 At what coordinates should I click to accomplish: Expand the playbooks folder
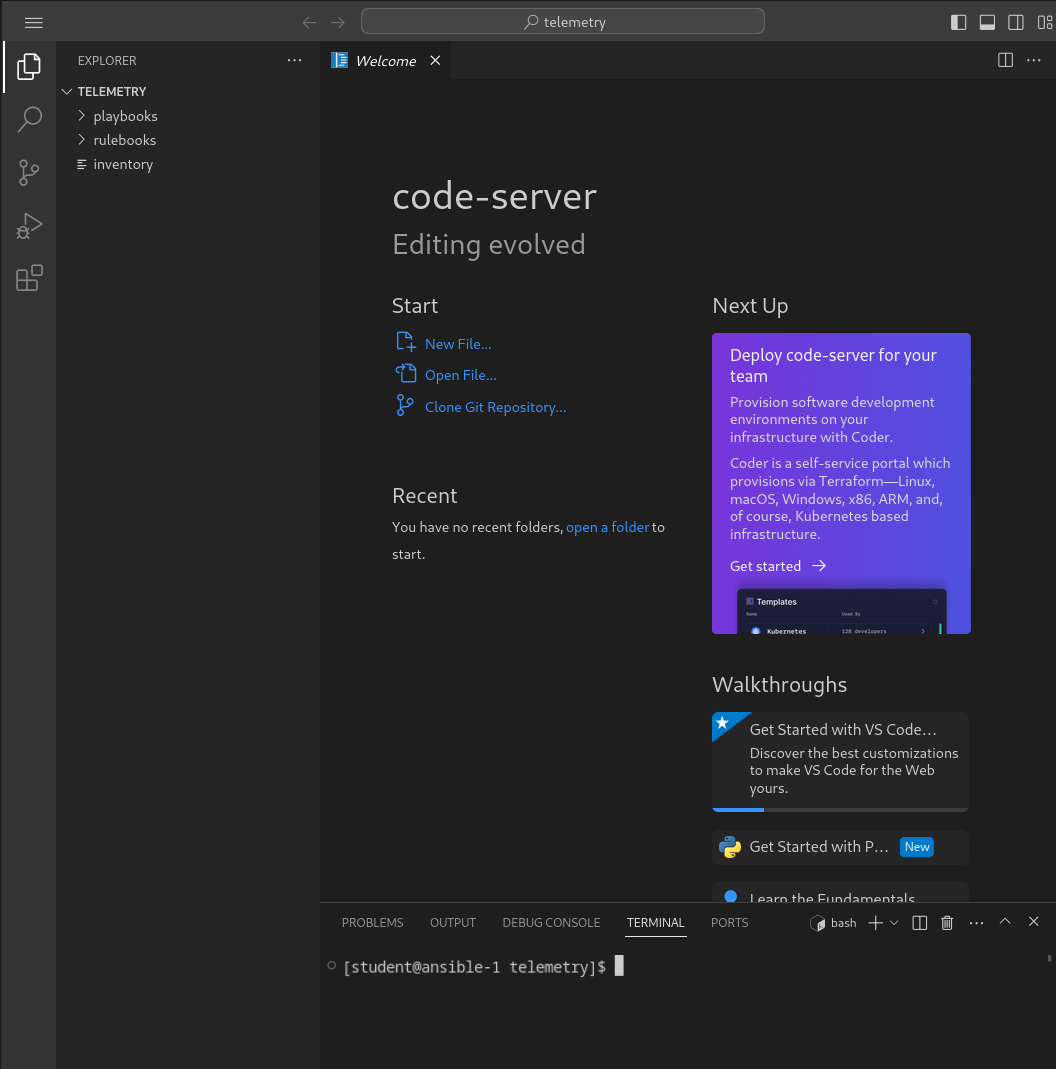point(188,116)
